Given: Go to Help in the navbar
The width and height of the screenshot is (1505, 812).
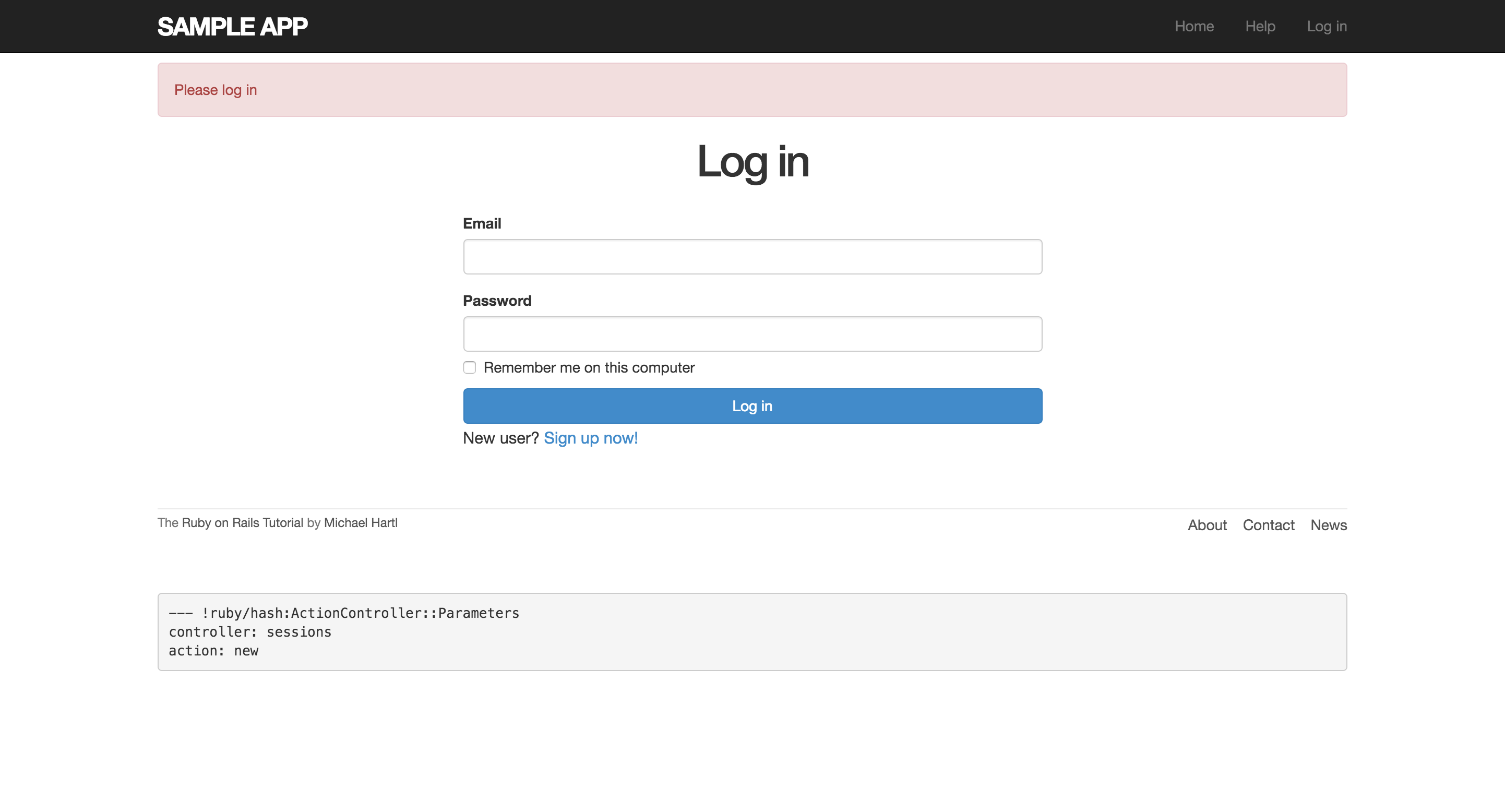Looking at the screenshot, I should click(1260, 26).
